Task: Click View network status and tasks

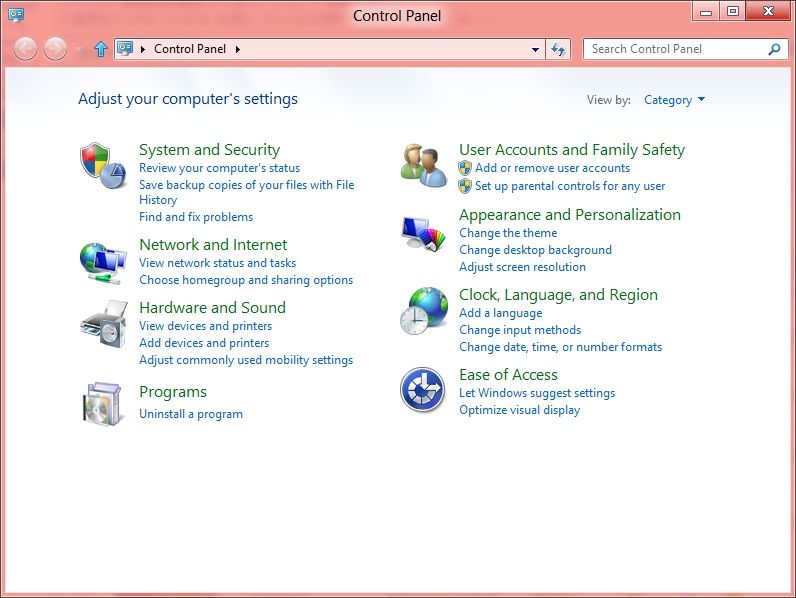Action: pyautogui.click(x=217, y=263)
